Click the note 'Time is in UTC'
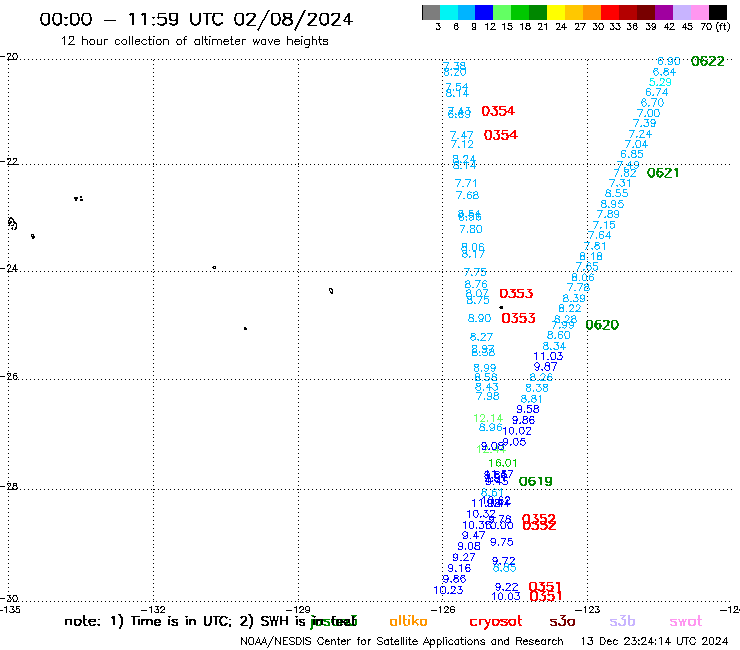Viewport: 740px width, 650px height. pos(179,621)
